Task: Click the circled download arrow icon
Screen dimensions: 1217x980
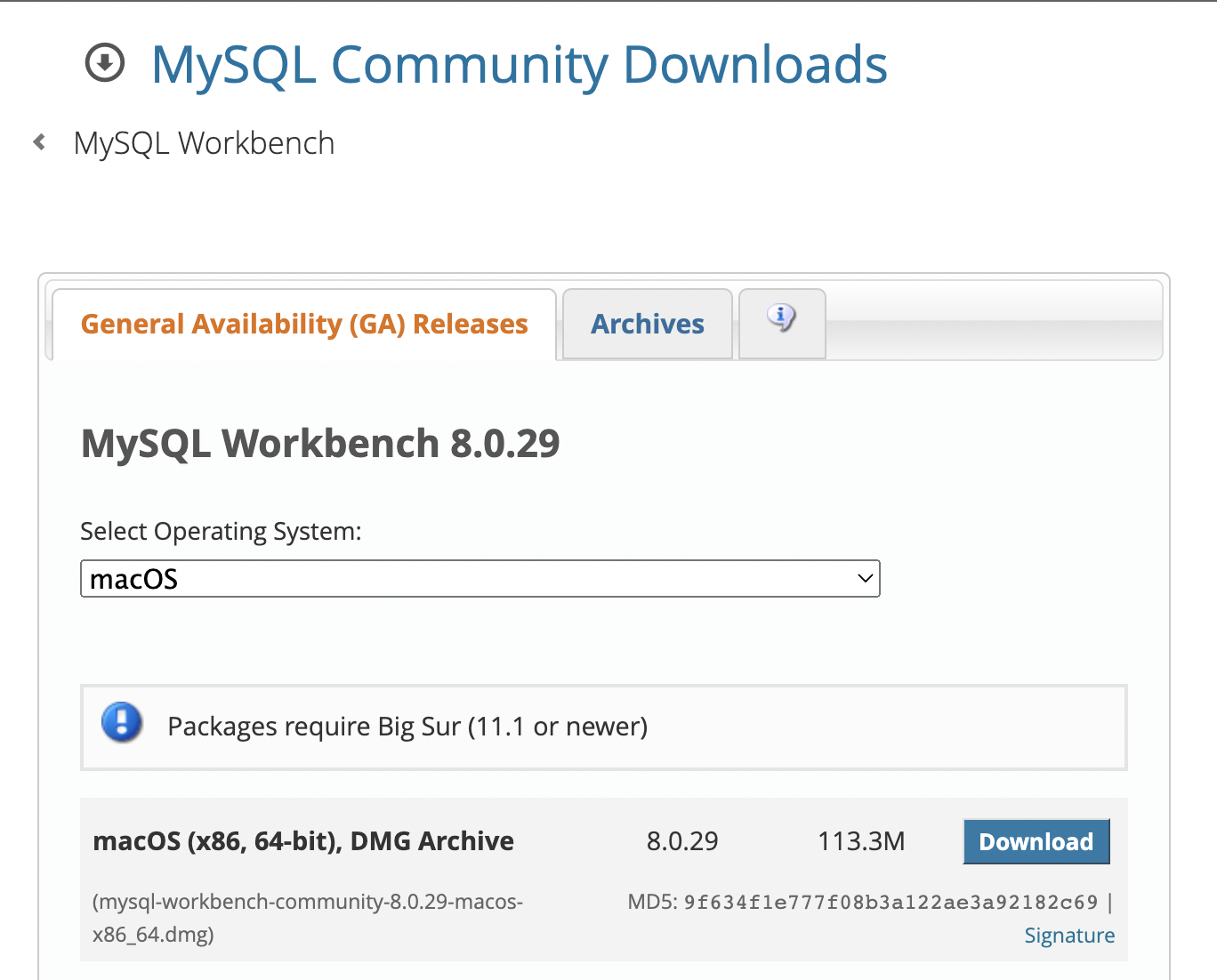Action: pyautogui.click(x=105, y=63)
